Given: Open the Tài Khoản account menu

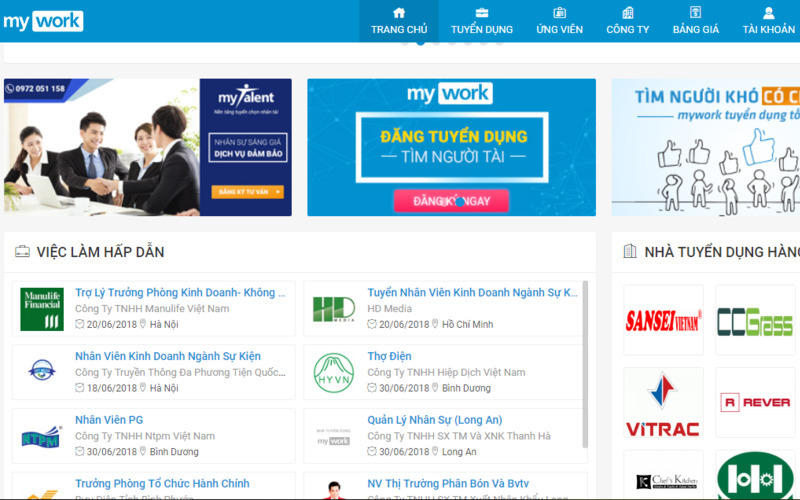Looking at the screenshot, I should coord(768,21).
